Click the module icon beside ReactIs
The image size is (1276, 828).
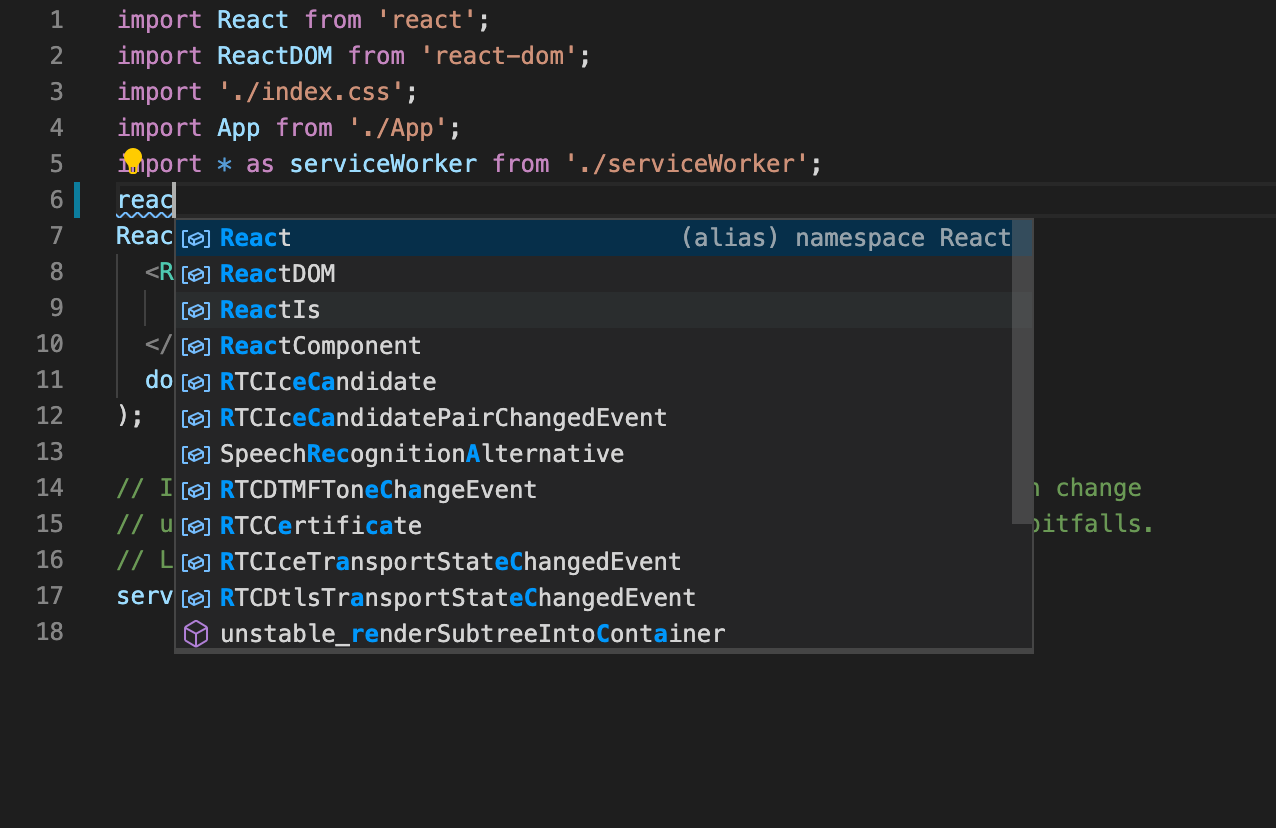pos(195,310)
